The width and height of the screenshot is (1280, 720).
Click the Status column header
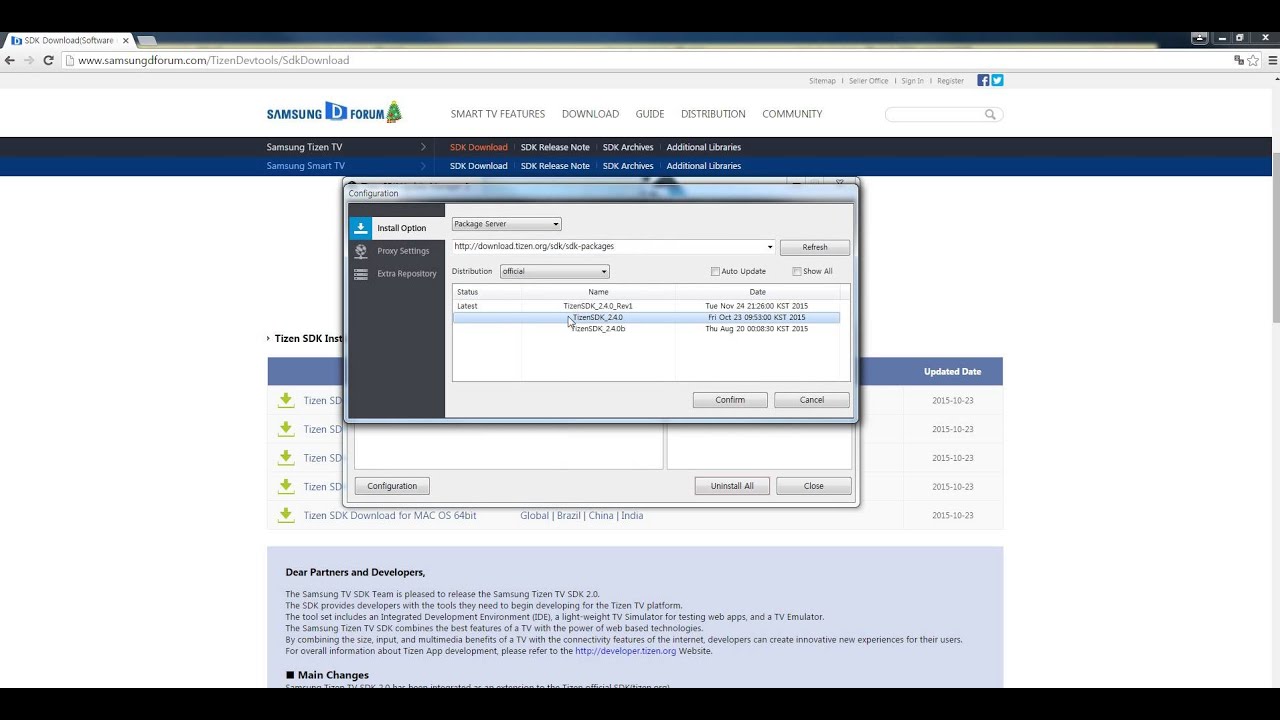[487, 292]
